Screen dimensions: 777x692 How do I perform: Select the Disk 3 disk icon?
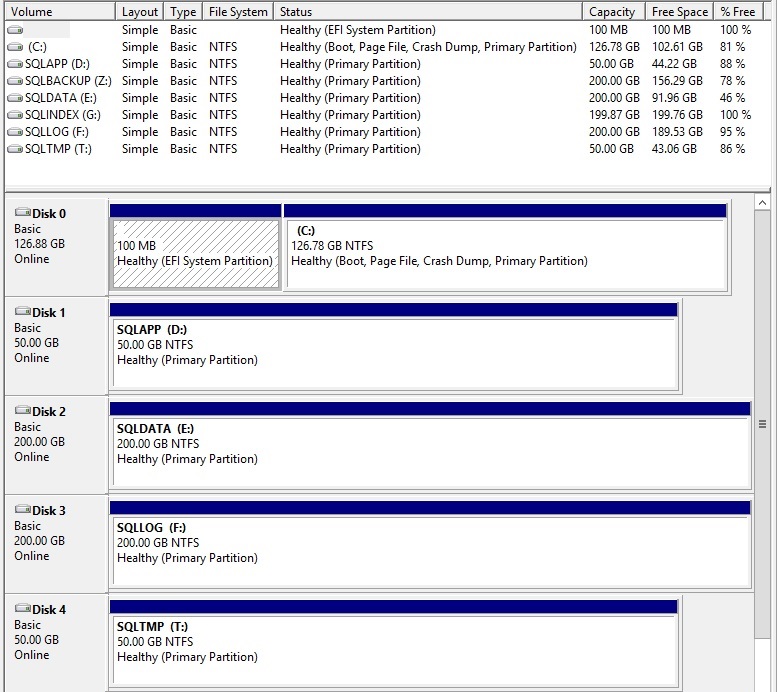(23, 510)
